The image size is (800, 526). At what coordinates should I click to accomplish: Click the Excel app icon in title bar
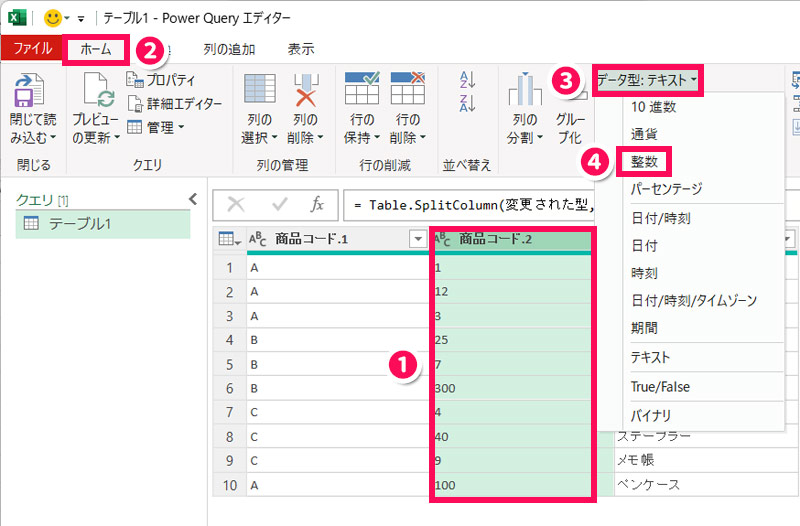pyautogui.click(x=16, y=18)
